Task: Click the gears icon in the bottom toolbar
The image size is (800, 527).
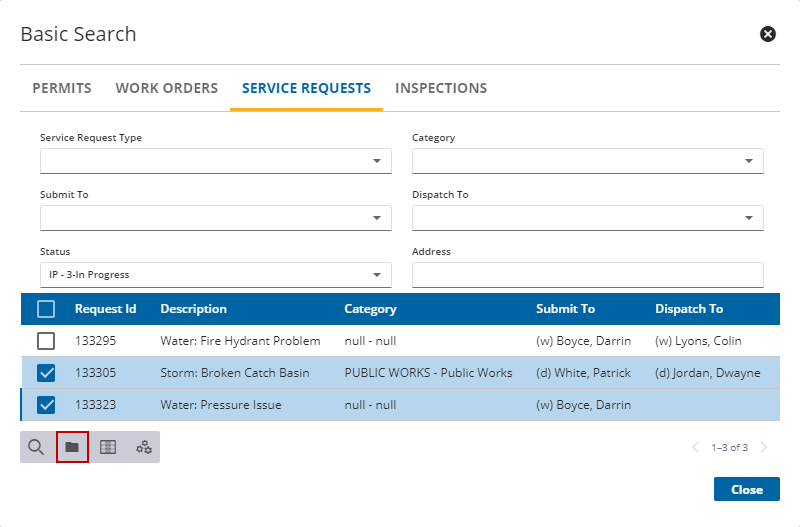Action: tap(144, 447)
